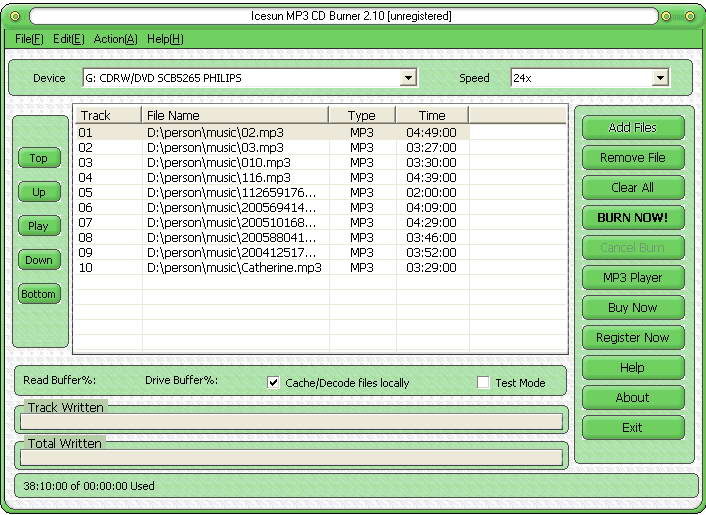Image resolution: width=706 pixels, height=515 pixels.
Task: Open the MP3 Player
Action: (x=633, y=278)
